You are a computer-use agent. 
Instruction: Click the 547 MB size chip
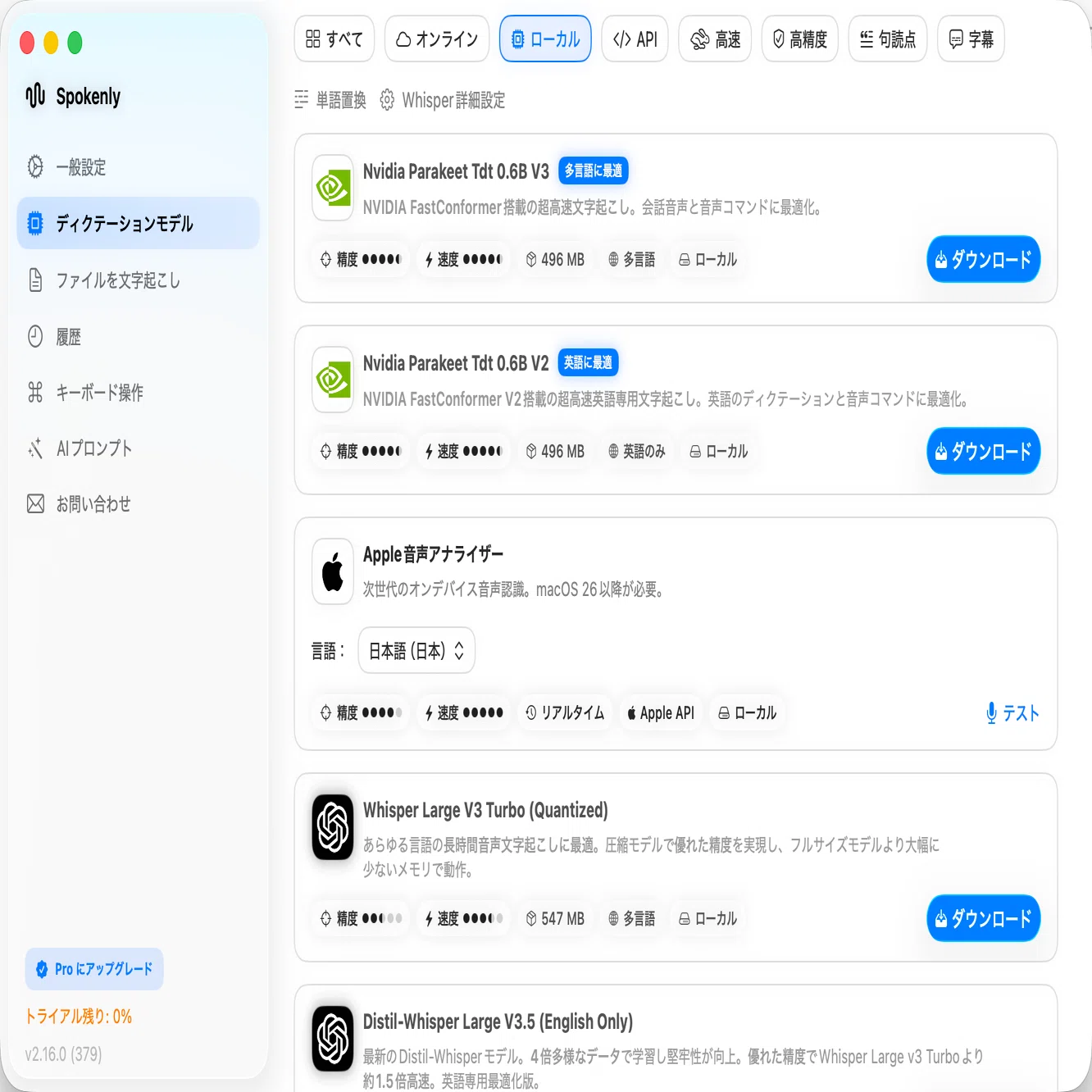point(555,918)
